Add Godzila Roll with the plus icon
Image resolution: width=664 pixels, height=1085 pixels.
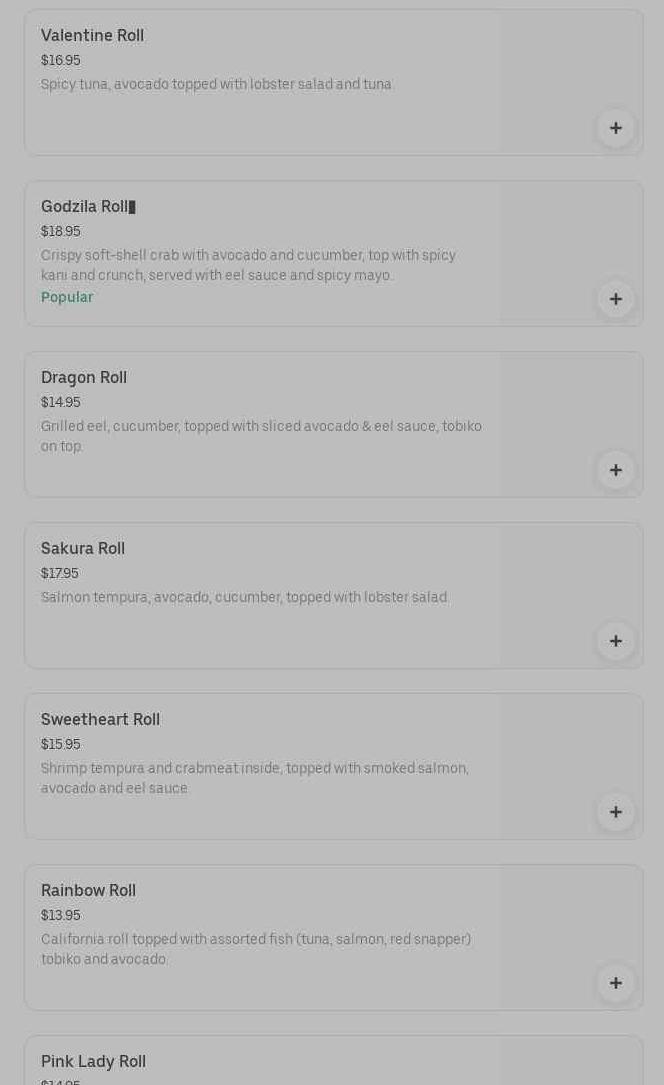pyautogui.click(x=615, y=299)
